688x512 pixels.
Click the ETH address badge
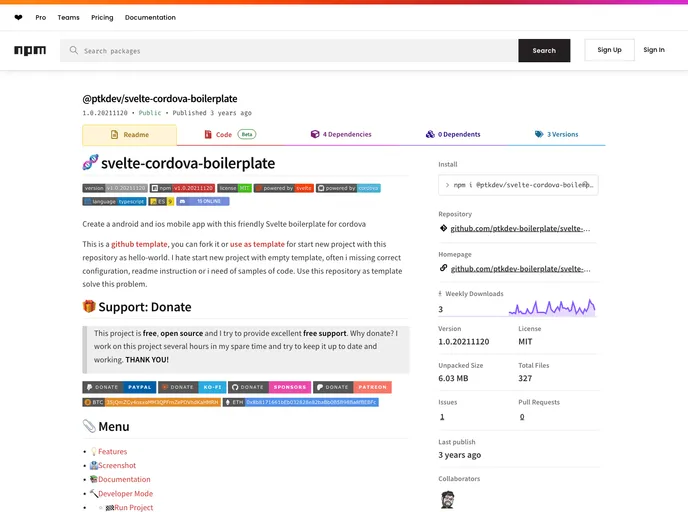tap(301, 402)
